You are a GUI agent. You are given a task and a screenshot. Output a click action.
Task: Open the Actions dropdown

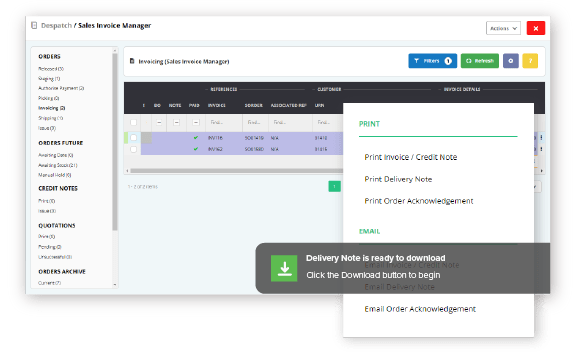coord(503,28)
